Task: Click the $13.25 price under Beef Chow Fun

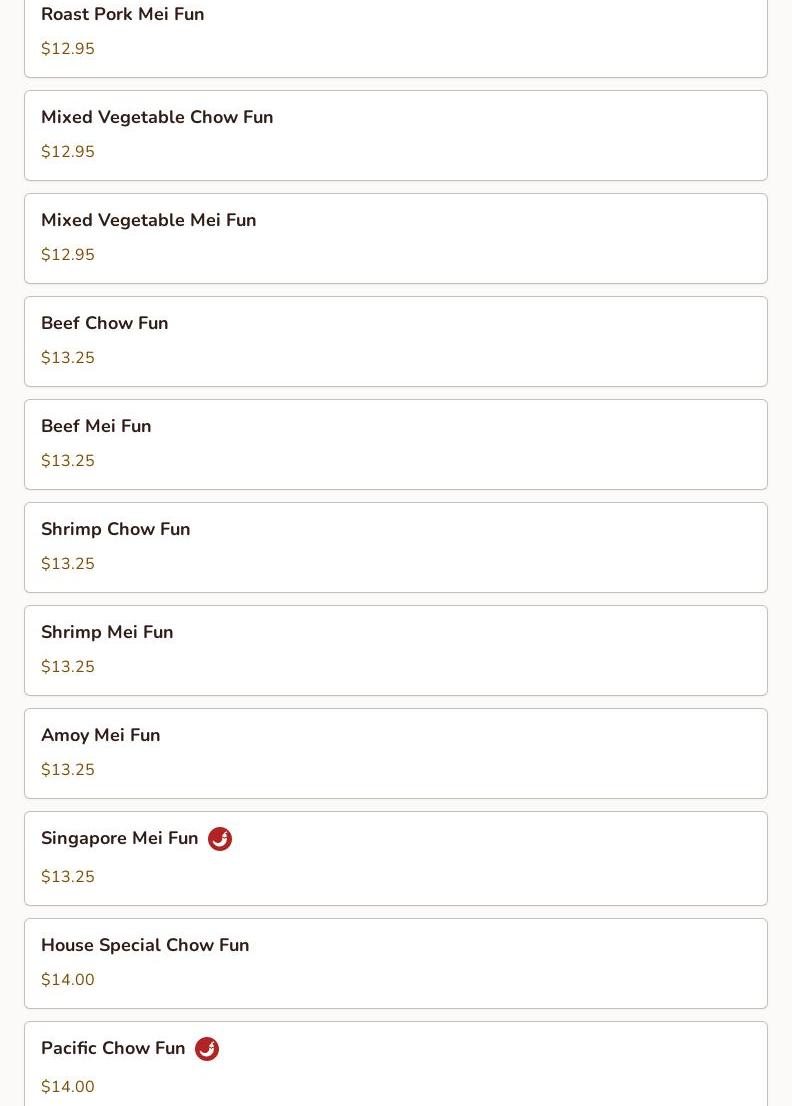Action: [68, 358]
